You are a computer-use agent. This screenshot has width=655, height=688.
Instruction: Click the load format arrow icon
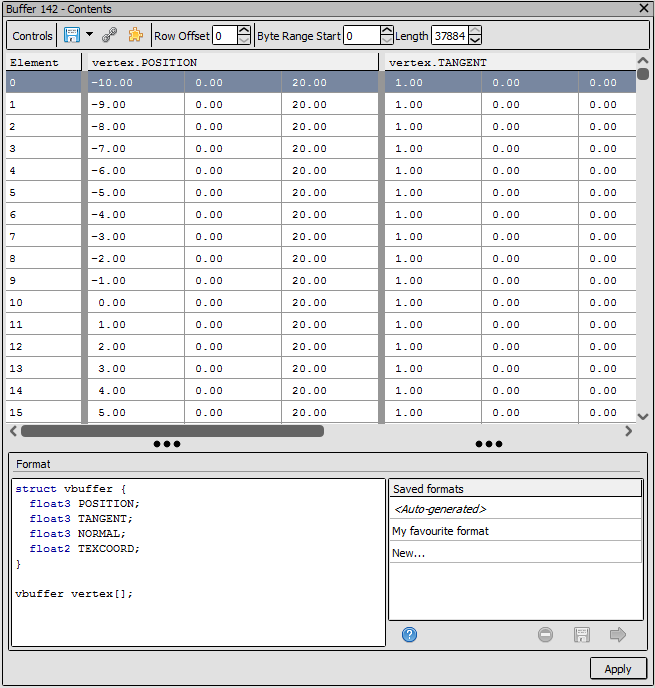(x=618, y=634)
